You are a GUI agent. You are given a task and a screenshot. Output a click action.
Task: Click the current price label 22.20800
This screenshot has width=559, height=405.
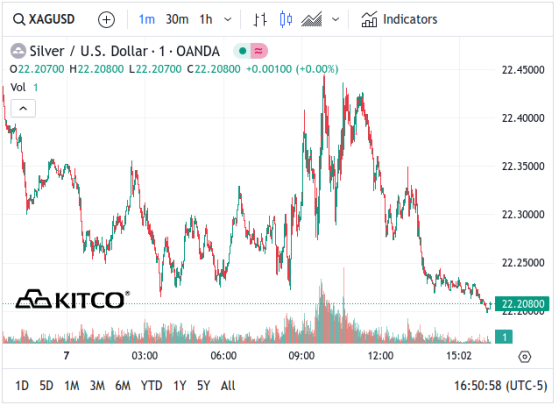click(x=522, y=304)
